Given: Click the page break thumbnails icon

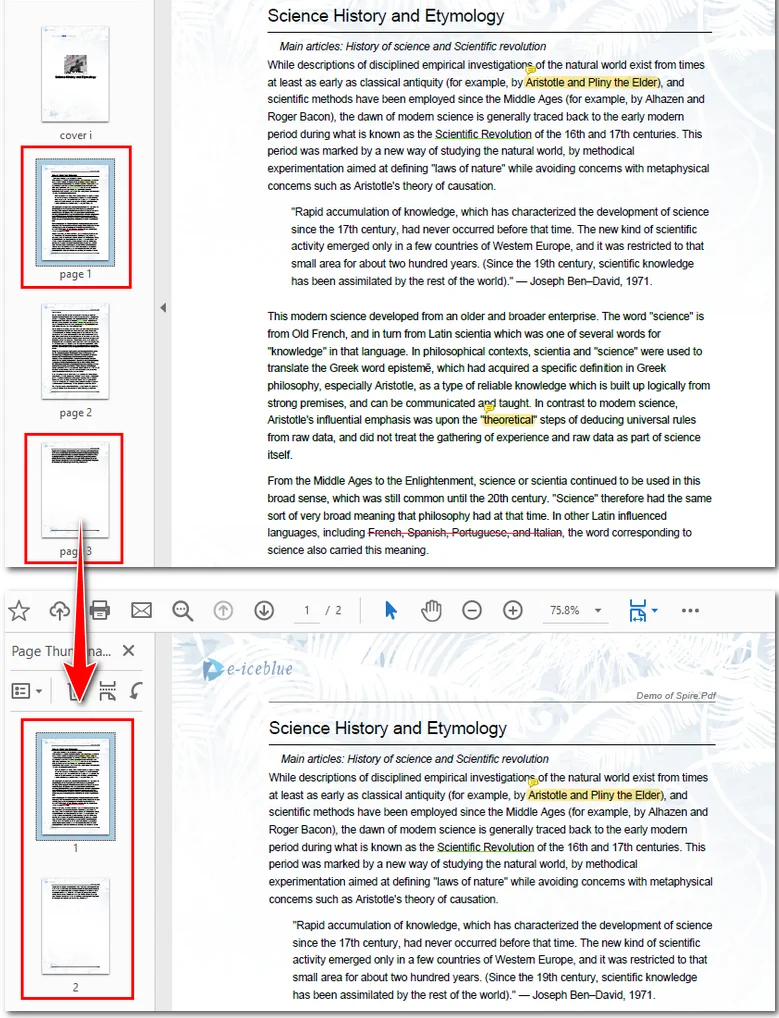Looking at the screenshot, I should (x=108, y=691).
